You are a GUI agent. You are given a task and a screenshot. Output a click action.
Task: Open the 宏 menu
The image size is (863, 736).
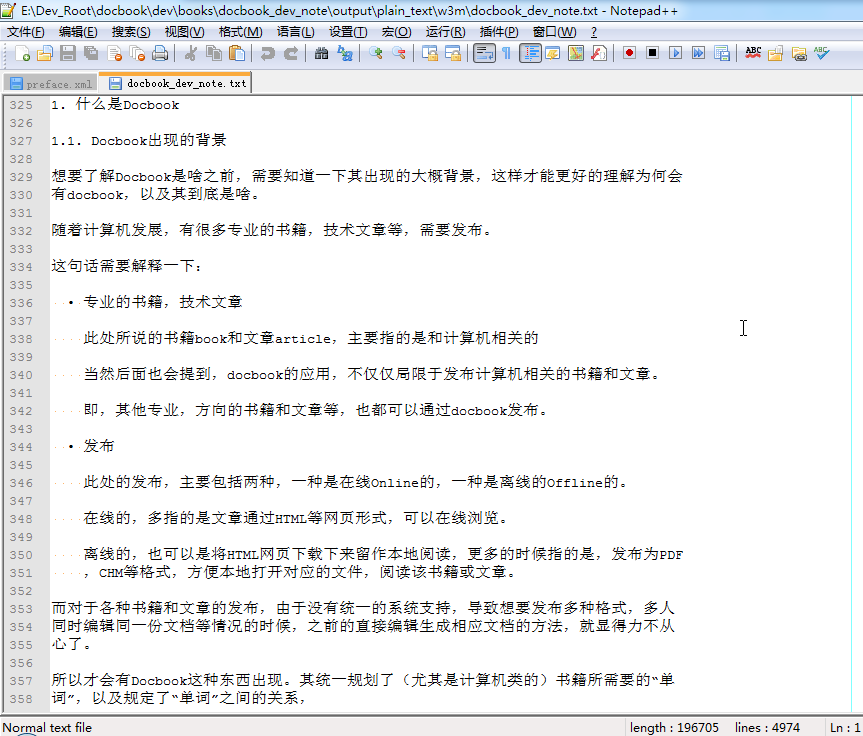(395, 31)
